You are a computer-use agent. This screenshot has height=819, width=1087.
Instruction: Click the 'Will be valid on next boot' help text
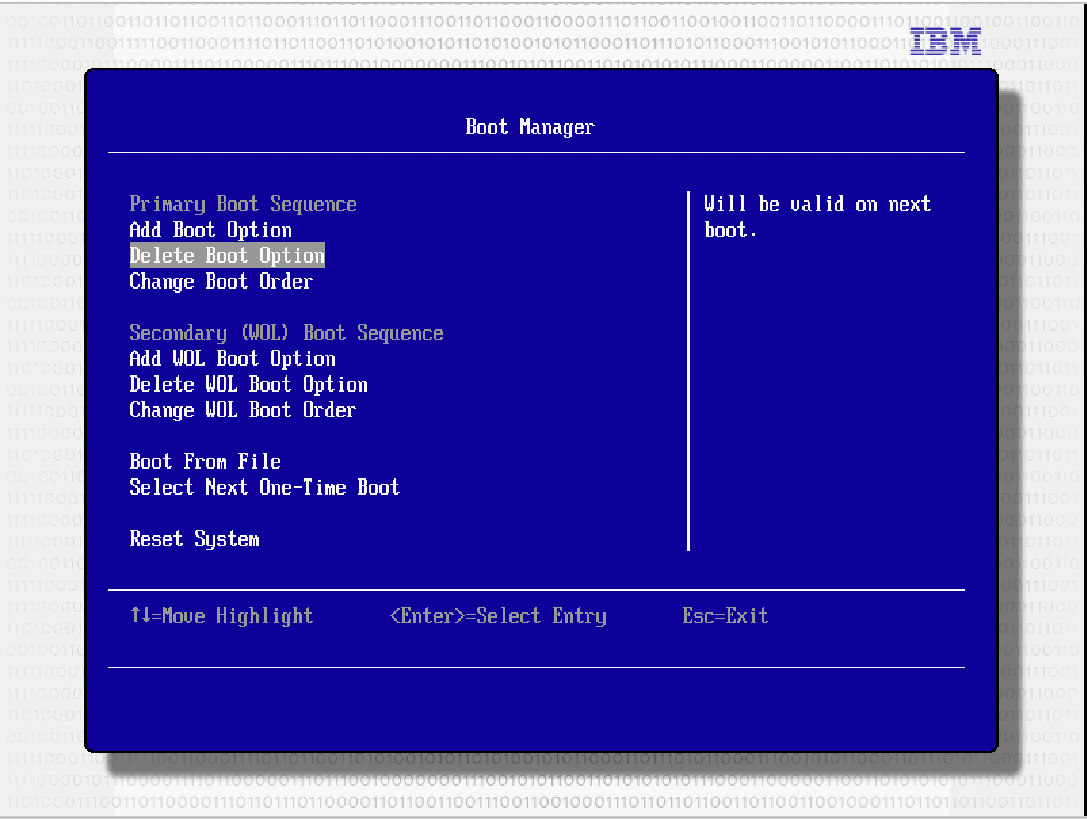pos(817,216)
